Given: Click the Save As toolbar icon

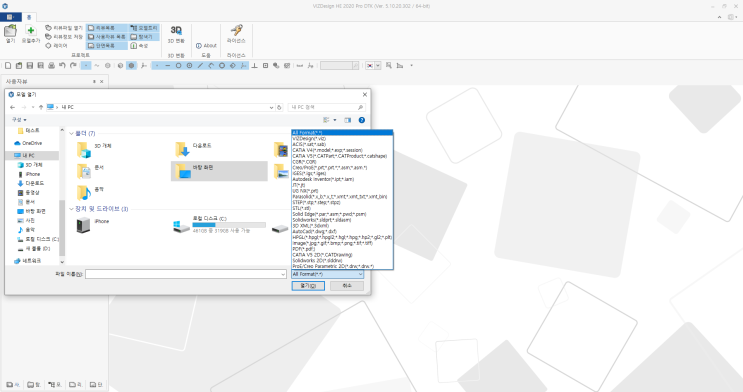Looking at the screenshot, I should pyautogui.click(x=40, y=65).
